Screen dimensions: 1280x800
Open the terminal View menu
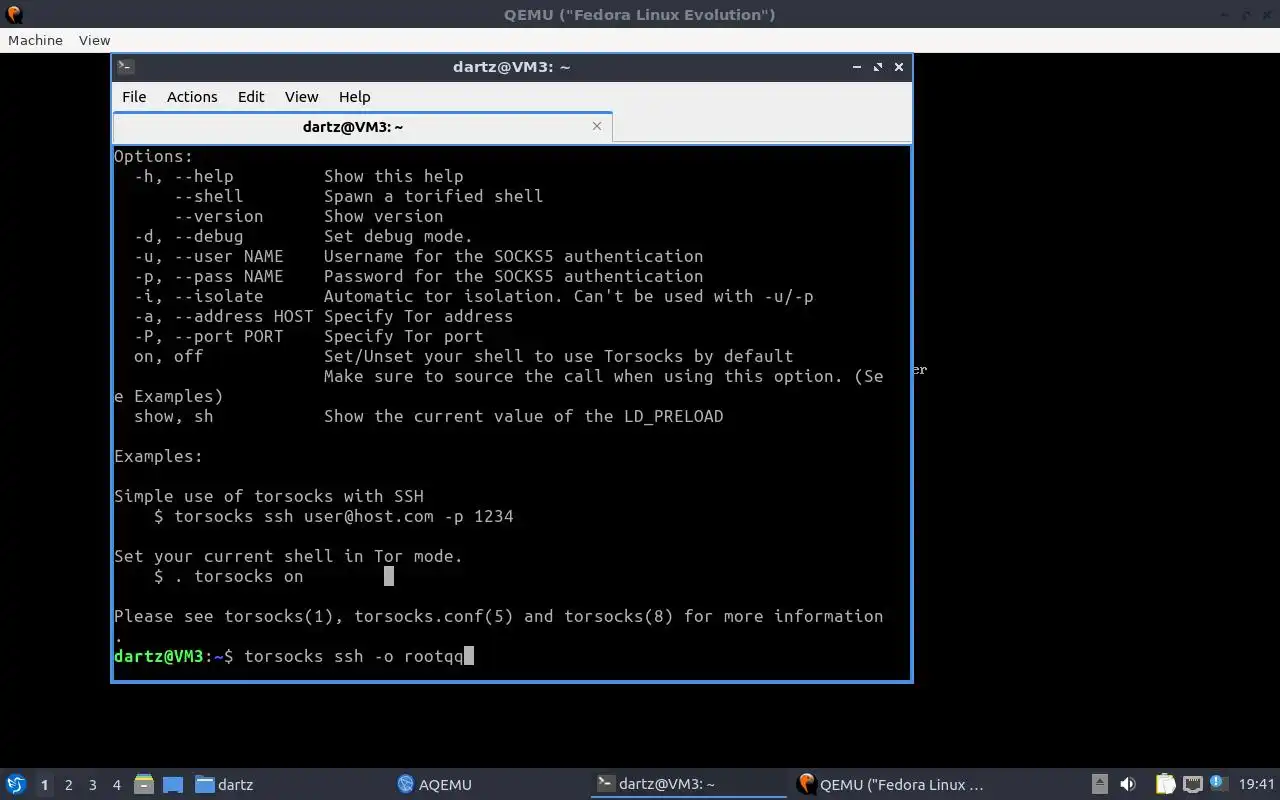point(301,96)
